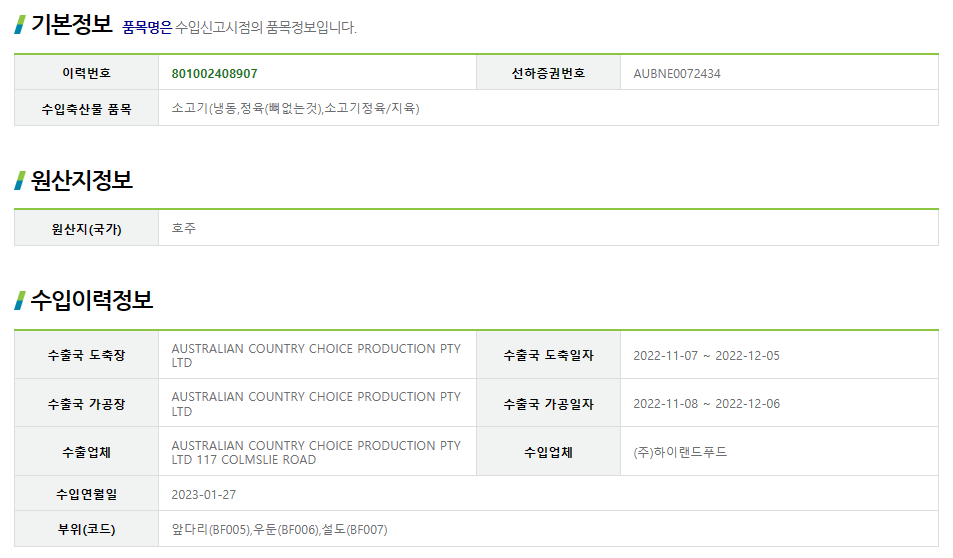This screenshot has height=558, width=953.
Task: Click the history number 801002408907 link
Action: tap(214, 74)
